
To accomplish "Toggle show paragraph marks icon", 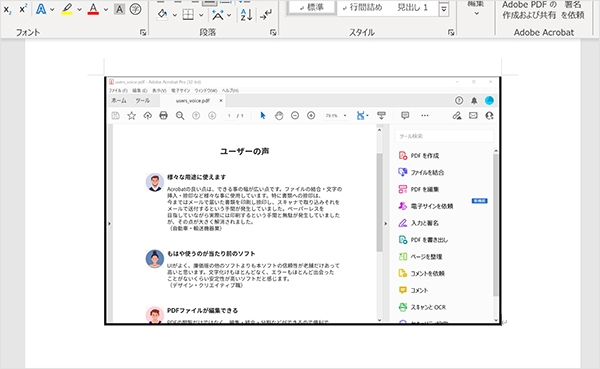I will [266, 15].
